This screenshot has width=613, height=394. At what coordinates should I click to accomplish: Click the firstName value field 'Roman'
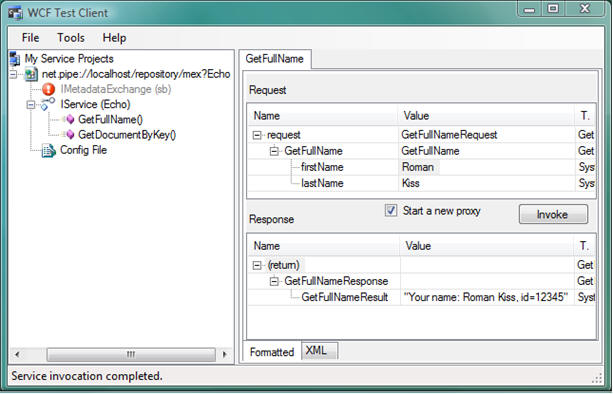[486, 167]
